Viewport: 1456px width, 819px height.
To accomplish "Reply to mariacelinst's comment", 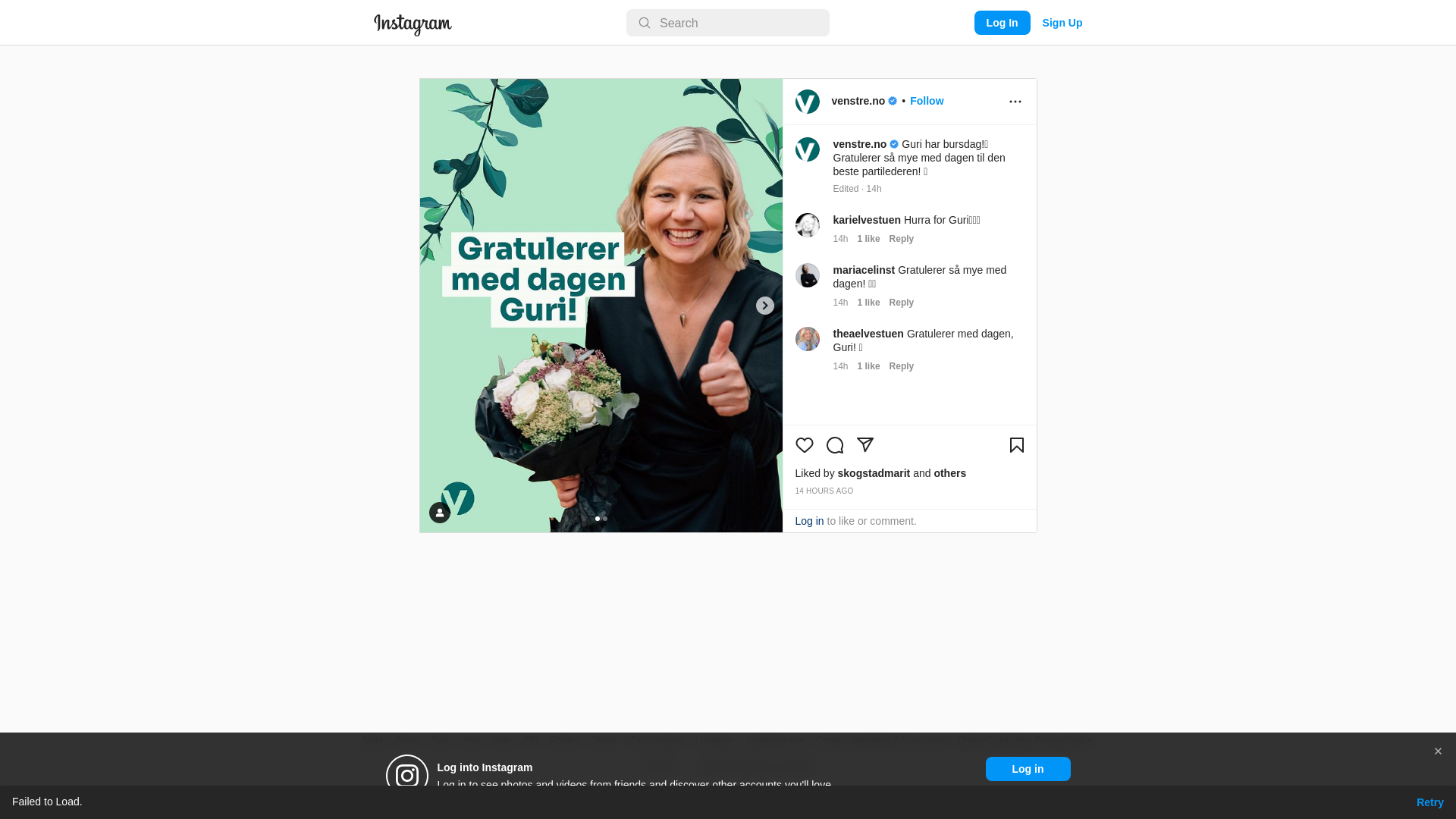I will [x=902, y=303].
